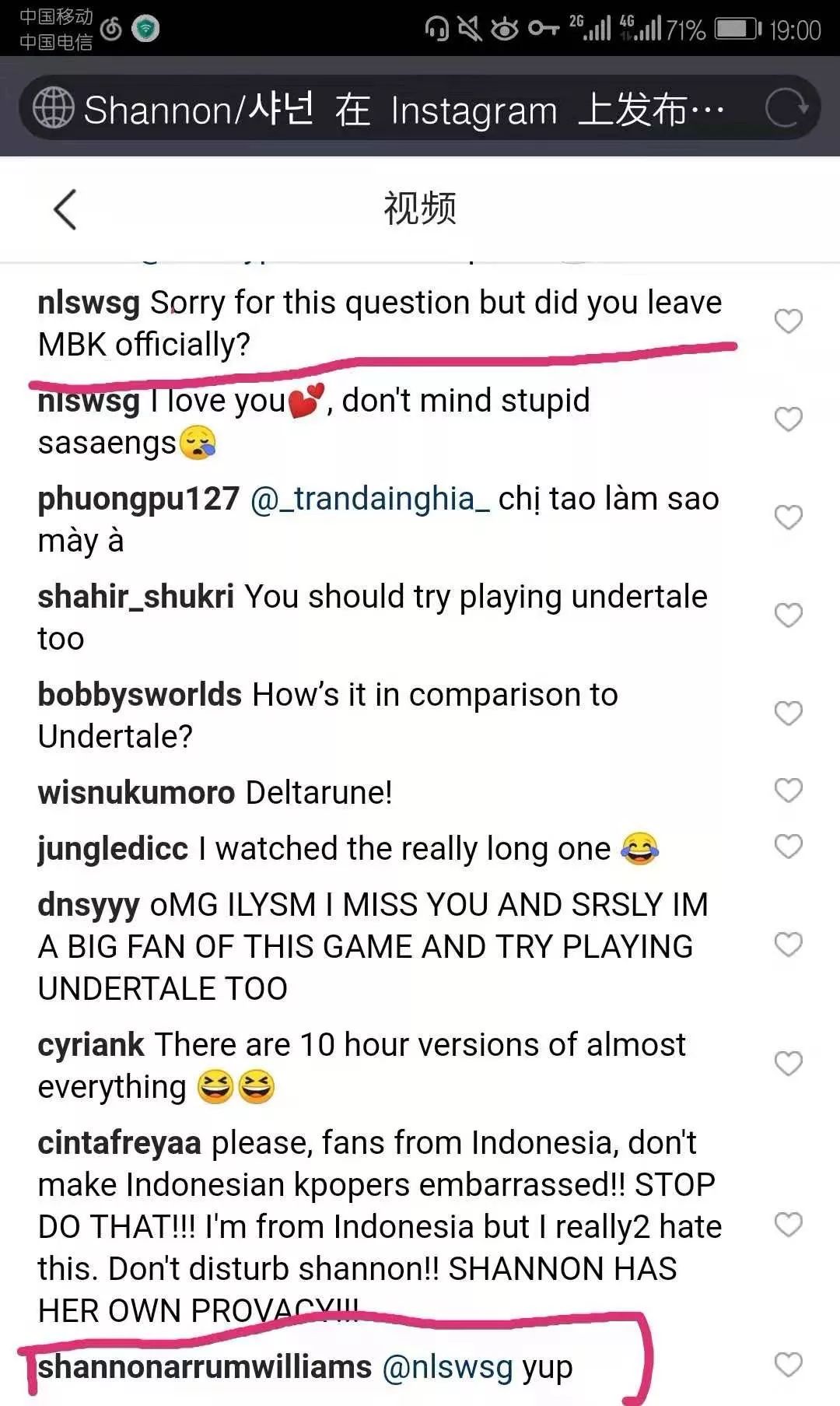Open the battery status indicator
This screenshot has width=840, height=1406.
pos(737,30)
